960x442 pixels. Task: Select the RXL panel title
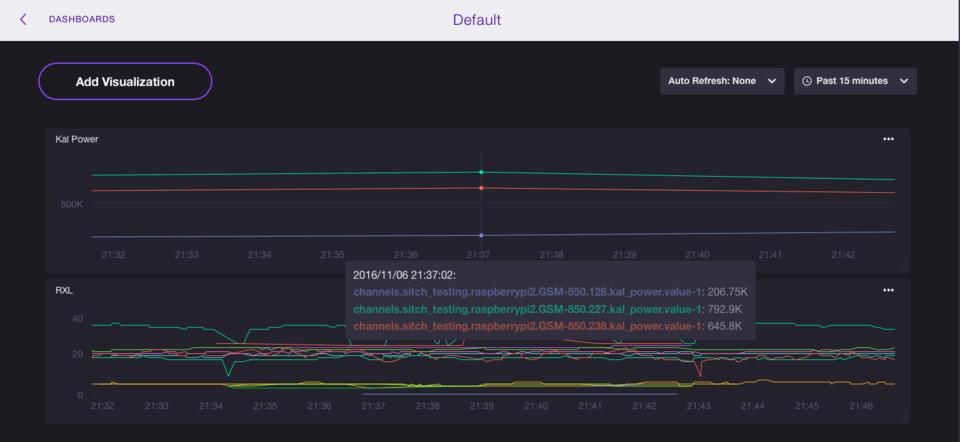[x=64, y=290]
